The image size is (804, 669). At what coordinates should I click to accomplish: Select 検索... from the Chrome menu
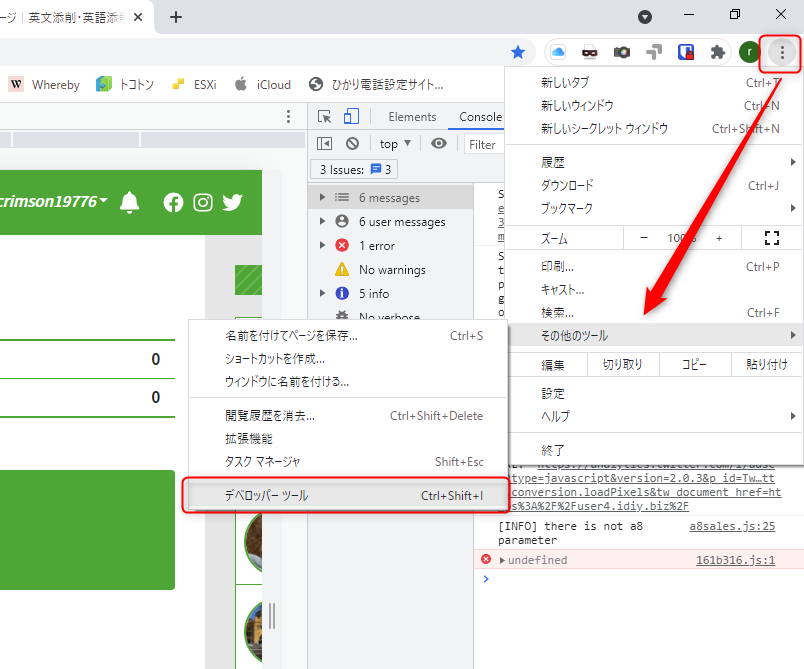click(x=654, y=313)
